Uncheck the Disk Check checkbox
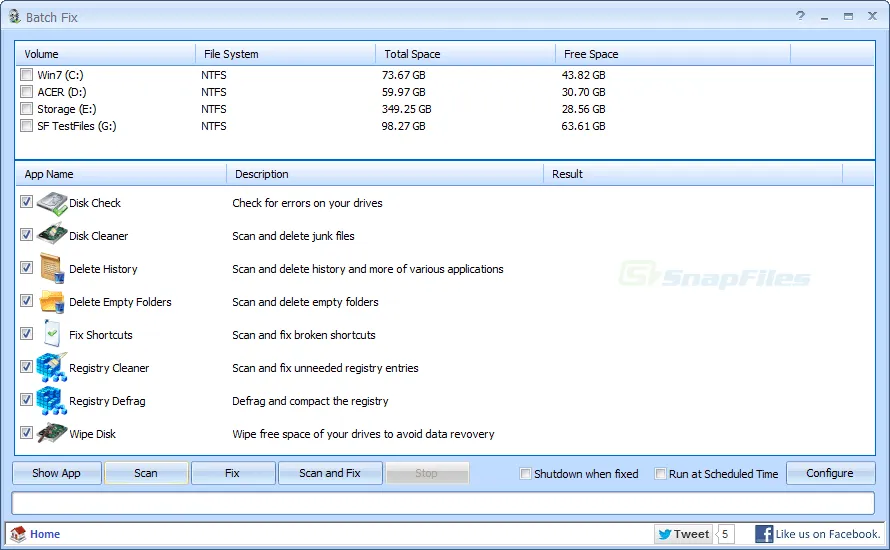This screenshot has width=890, height=550. tap(26, 201)
